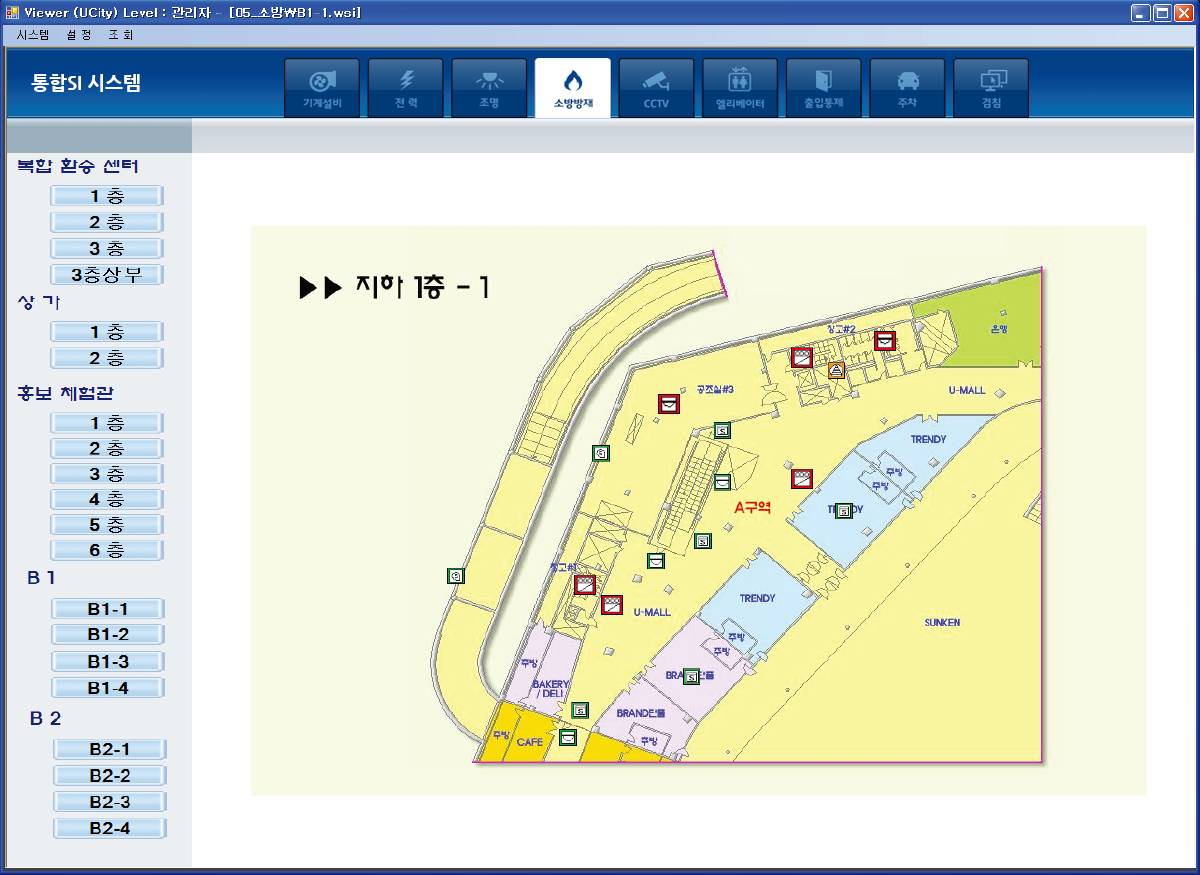Select the green icon right of CAFE
The width and height of the screenshot is (1200, 875).
click(568, 738)
